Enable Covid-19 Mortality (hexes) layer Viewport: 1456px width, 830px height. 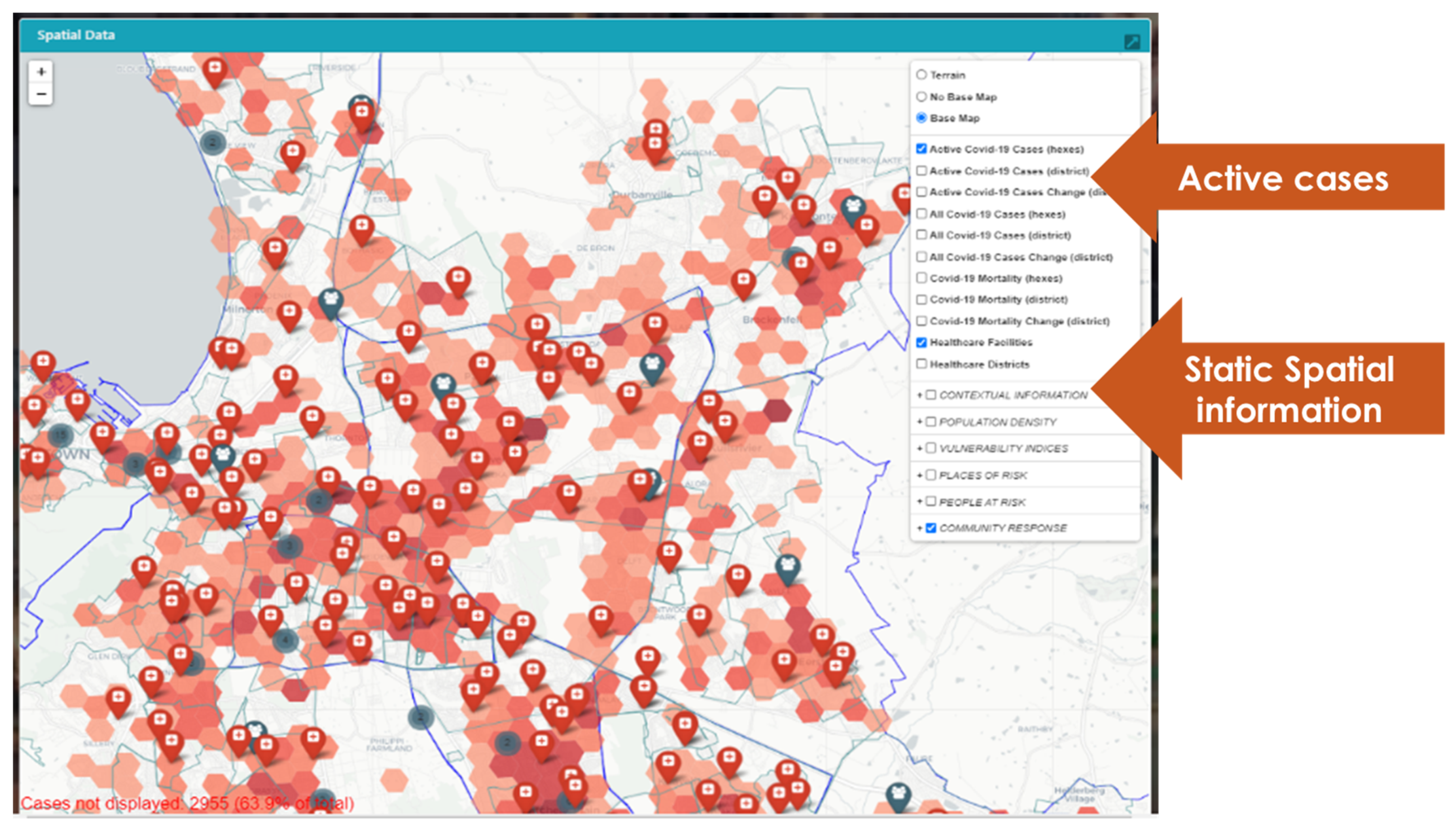coord(921,278)
